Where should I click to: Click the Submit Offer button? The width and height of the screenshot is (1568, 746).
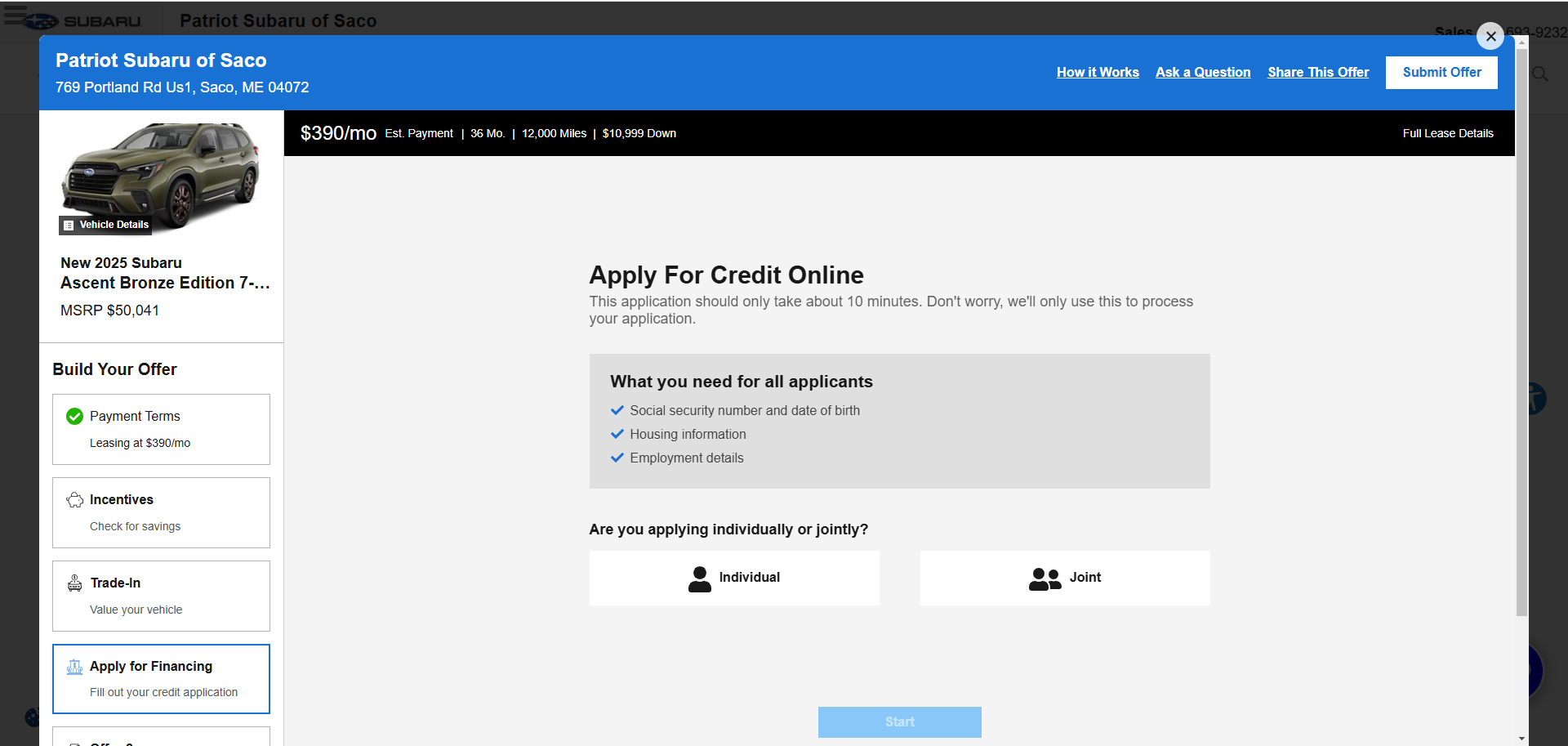point(1441,72)
